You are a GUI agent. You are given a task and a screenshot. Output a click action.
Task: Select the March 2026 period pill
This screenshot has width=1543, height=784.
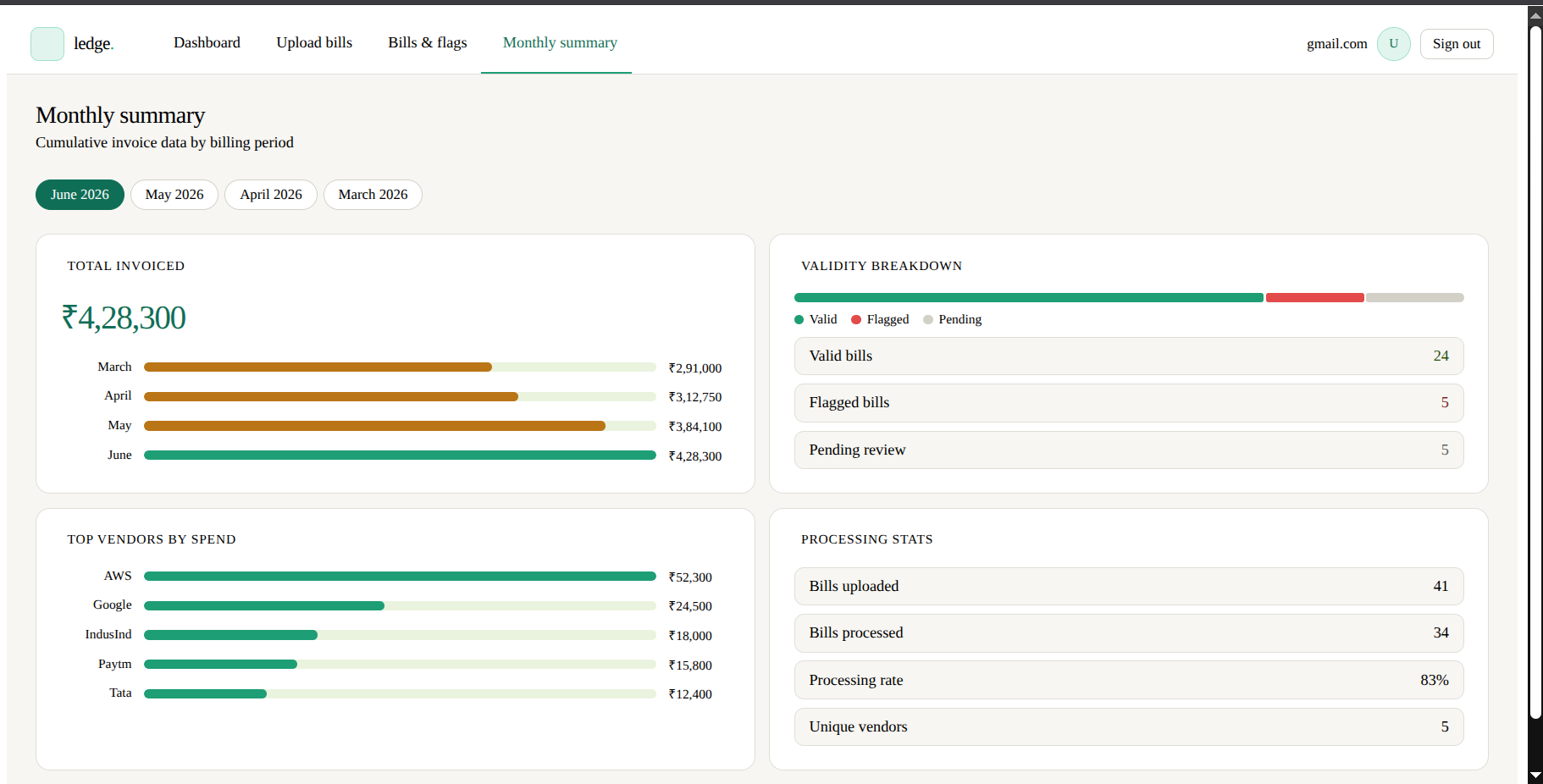[373, 195]
